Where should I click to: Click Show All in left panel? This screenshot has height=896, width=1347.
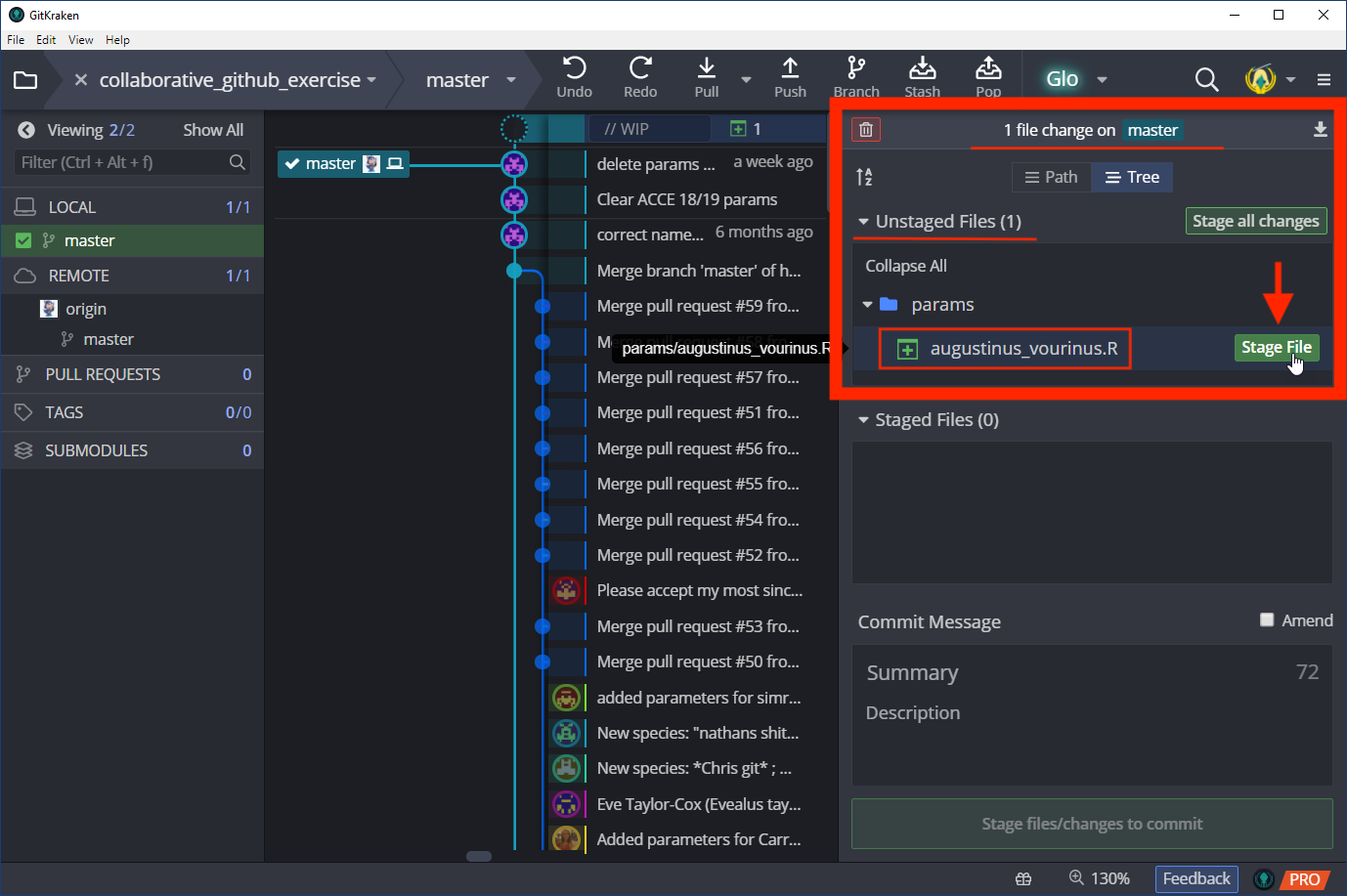(213, 130)
